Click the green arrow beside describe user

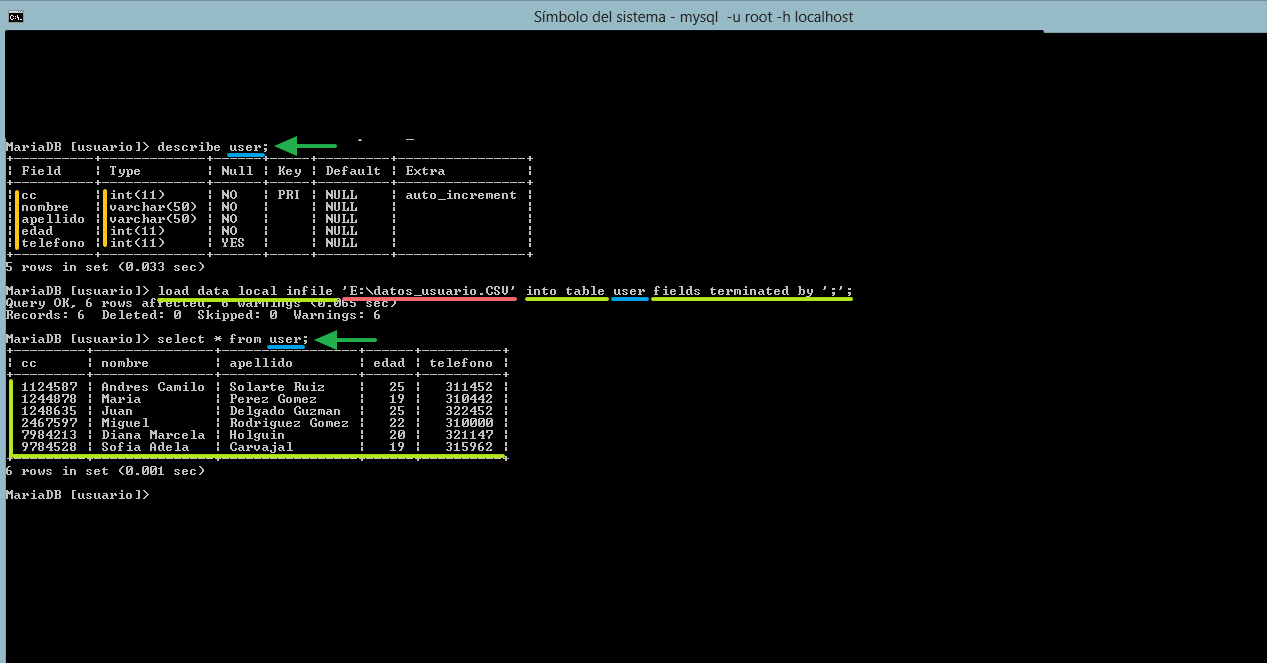coord(305,147)
